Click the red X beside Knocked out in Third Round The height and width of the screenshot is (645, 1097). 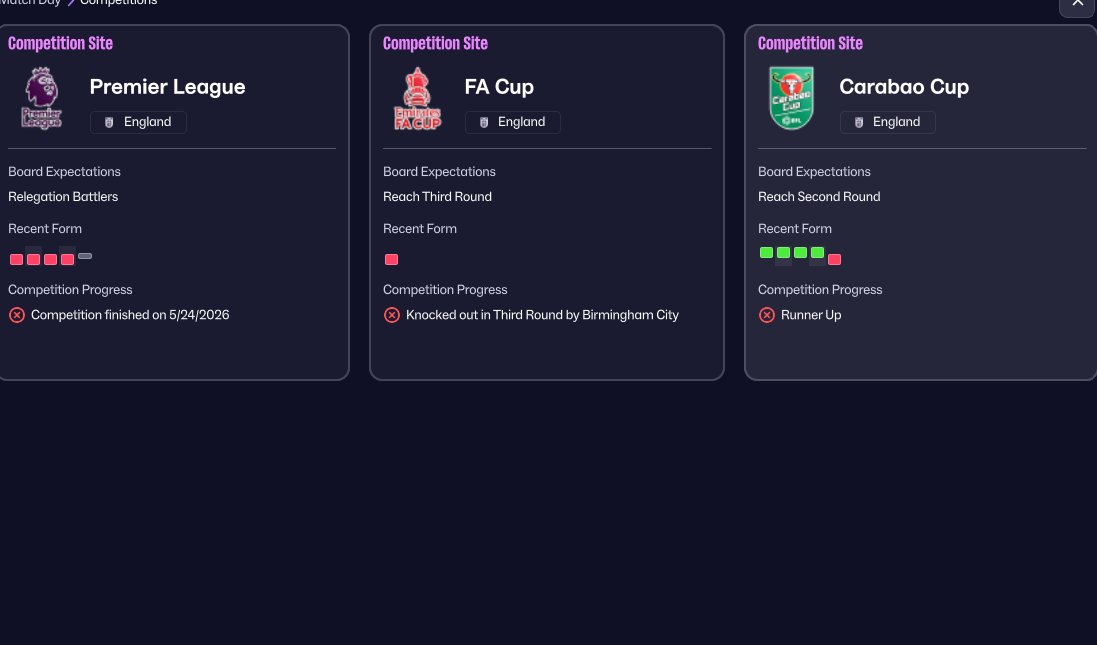pos(392,315)
